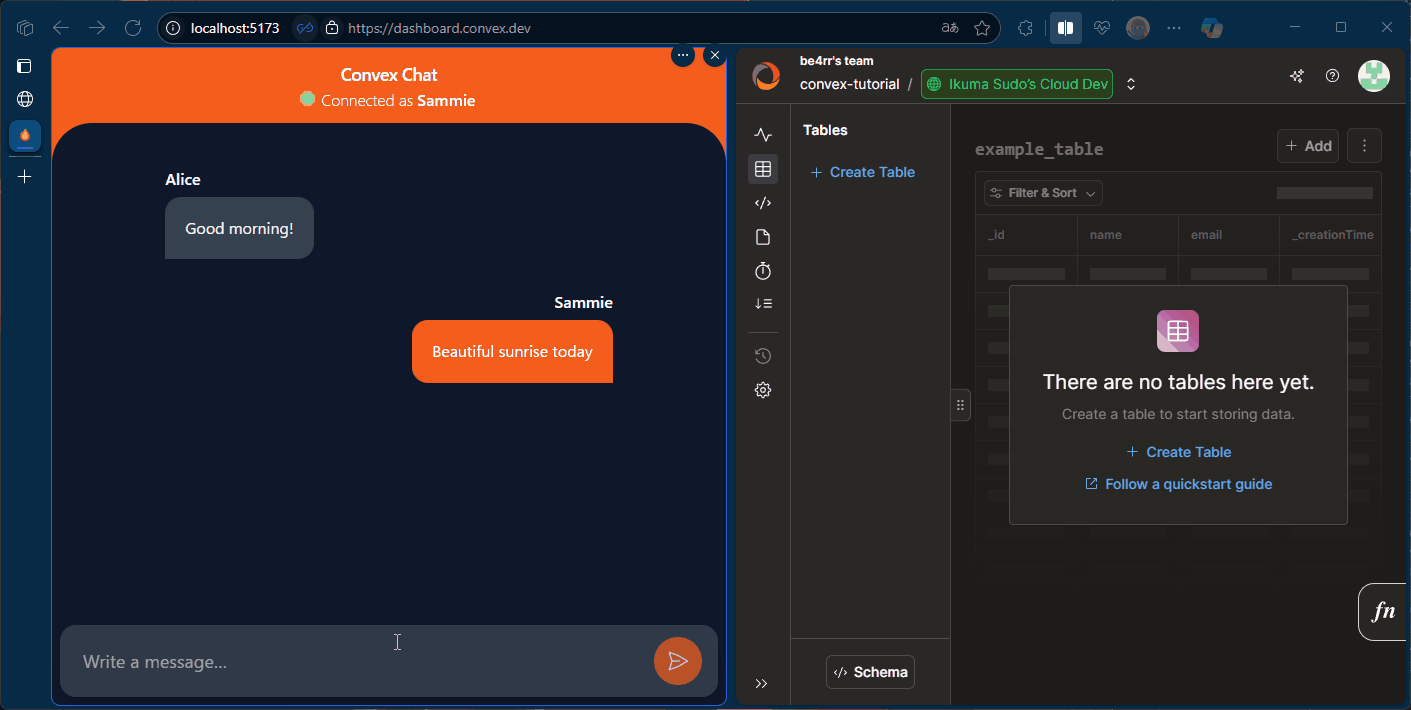Add this page to favorites star
Viewport: 1411px width, 710px height.
[982, 28]
